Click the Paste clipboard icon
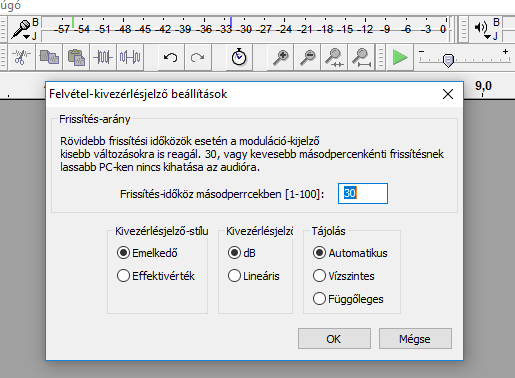The width and height of the screenshot is (515, 378). tap(76, 57)
